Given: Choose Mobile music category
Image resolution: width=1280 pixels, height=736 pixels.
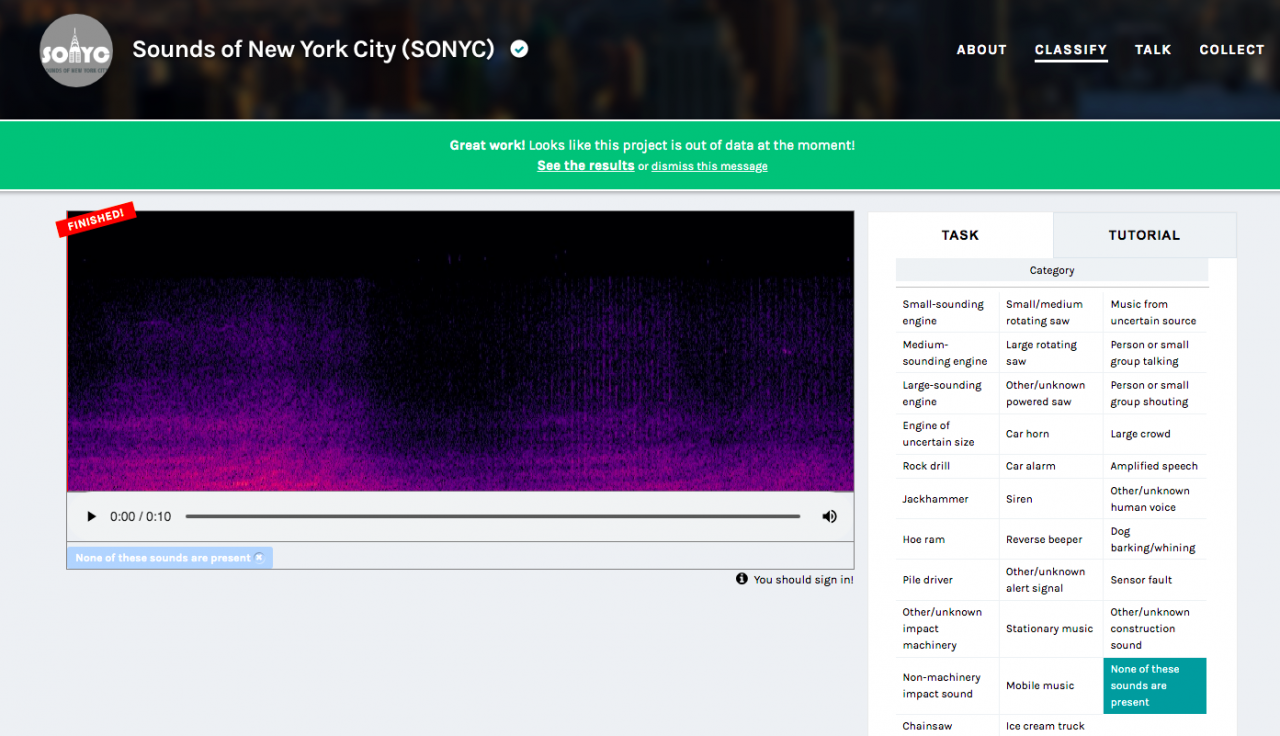Looking at the screenshot, I should click(1051, 686).
